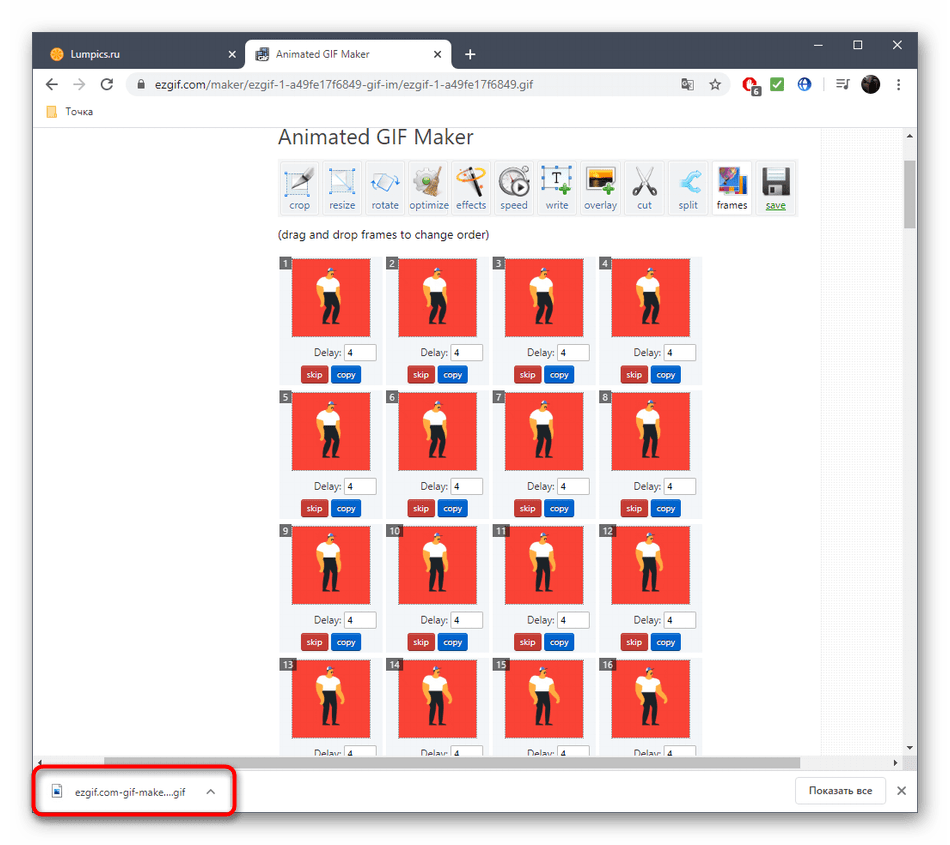Select the effects tool
The image size is (950, 845).
(471, 188)
